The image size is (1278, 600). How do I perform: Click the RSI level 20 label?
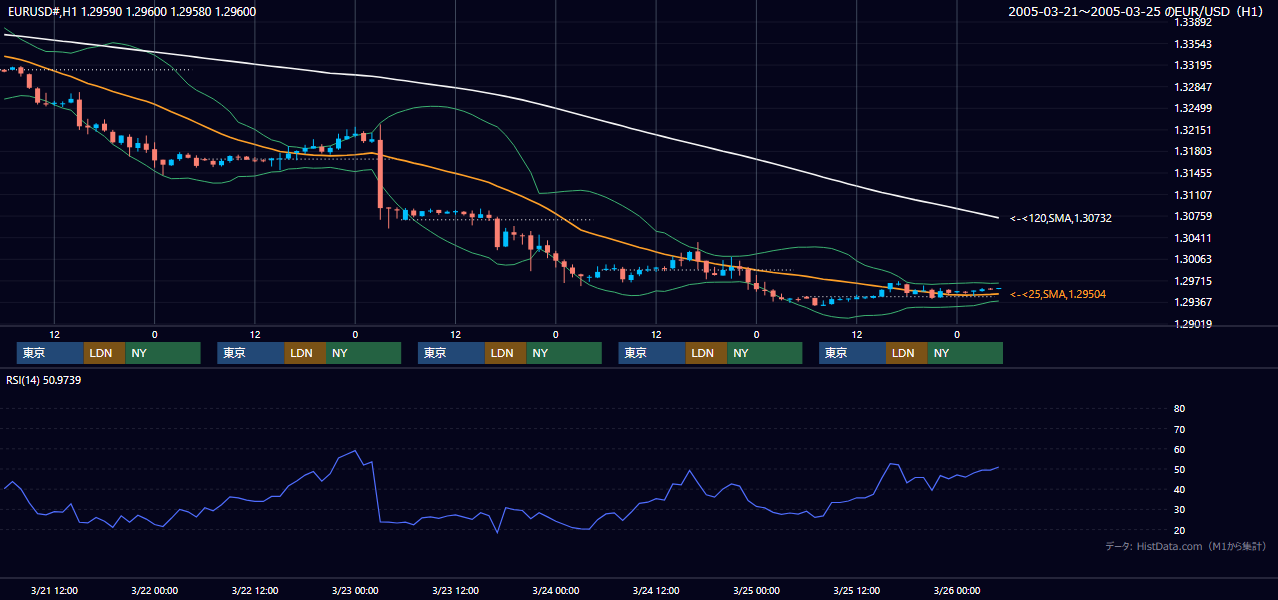tap(1179, 530)
